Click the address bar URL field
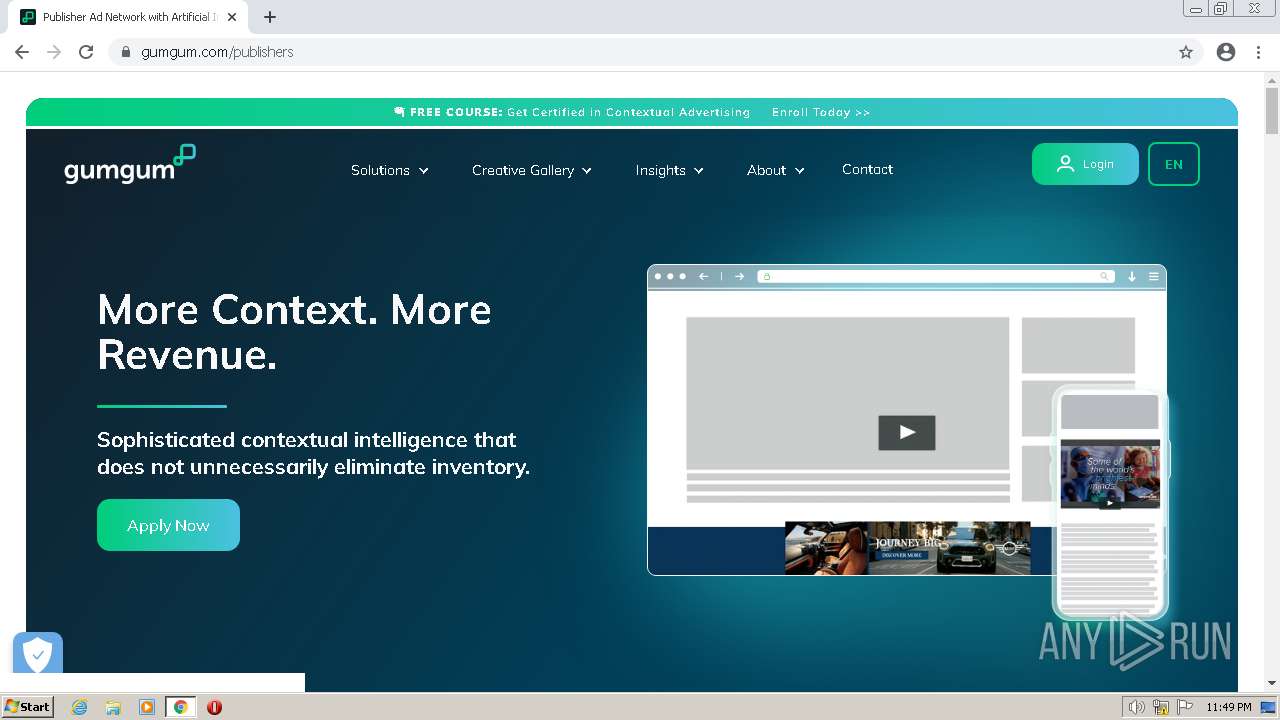Image resolution: width=1280 pixels, height=720 pixels. [655, 52]
